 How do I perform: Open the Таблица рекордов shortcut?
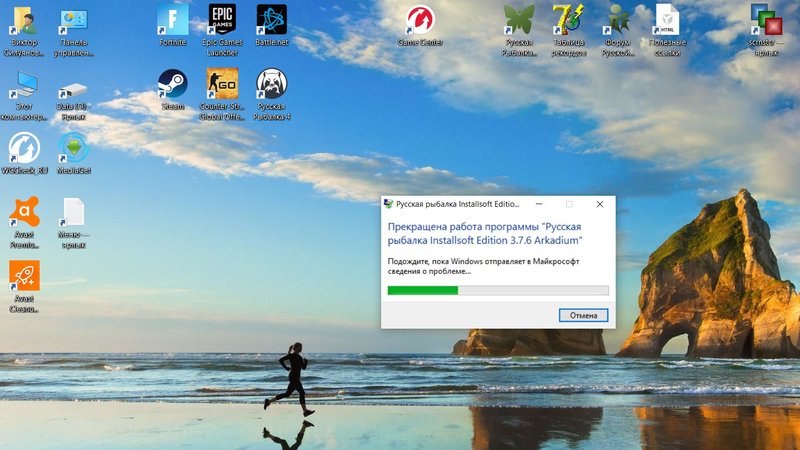coord(567,20)
